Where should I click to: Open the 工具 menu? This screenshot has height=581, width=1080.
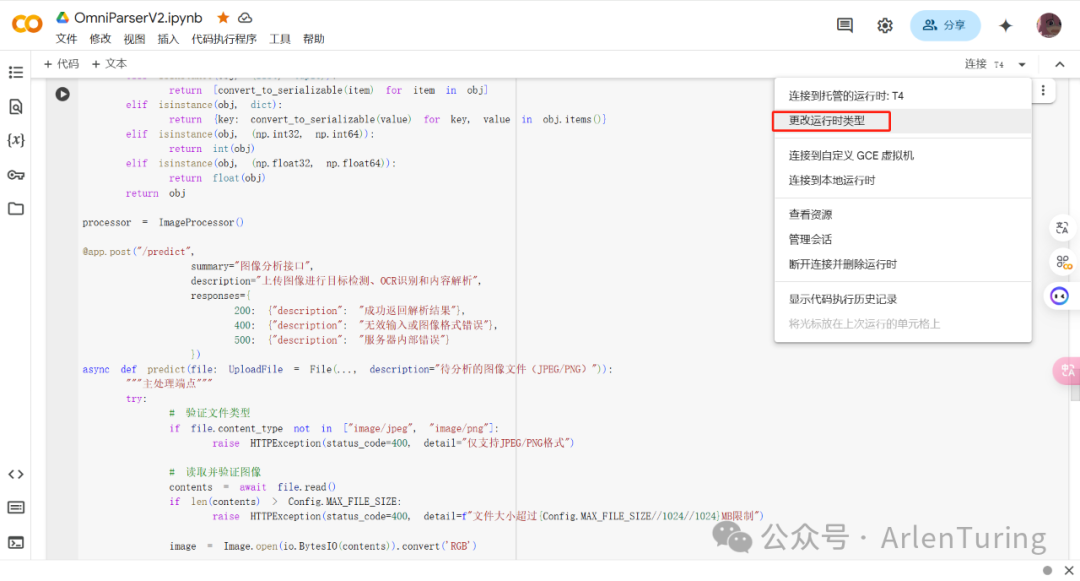click(x=280, y=39)
